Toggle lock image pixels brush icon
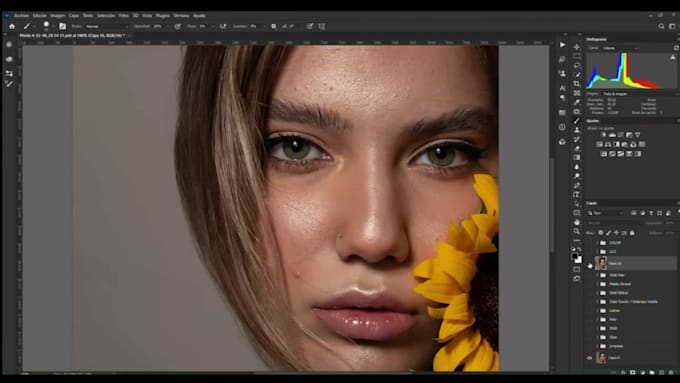 point(608,233)
